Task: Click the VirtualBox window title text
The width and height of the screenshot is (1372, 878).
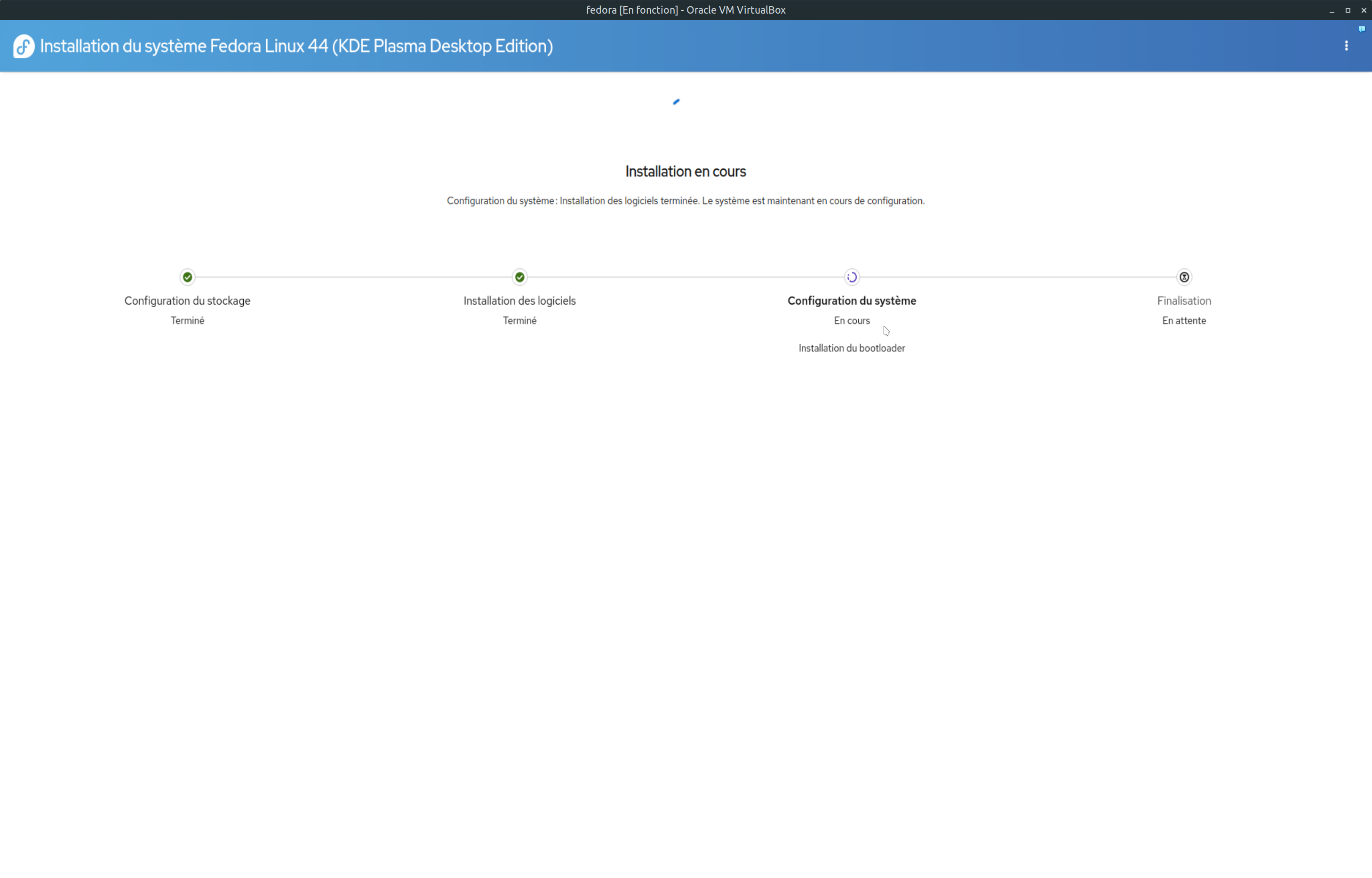Action: [x=686, y=10]
